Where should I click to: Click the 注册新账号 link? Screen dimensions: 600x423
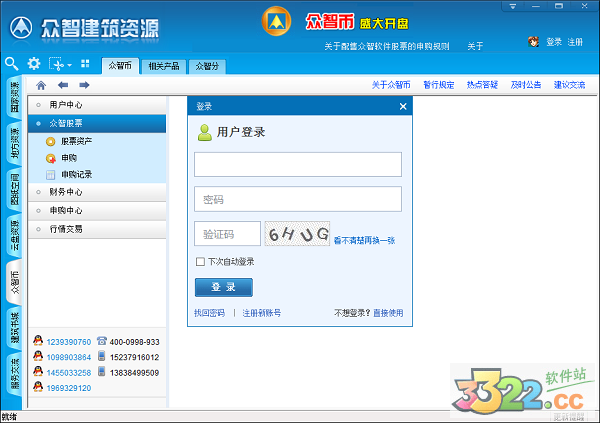262,313
